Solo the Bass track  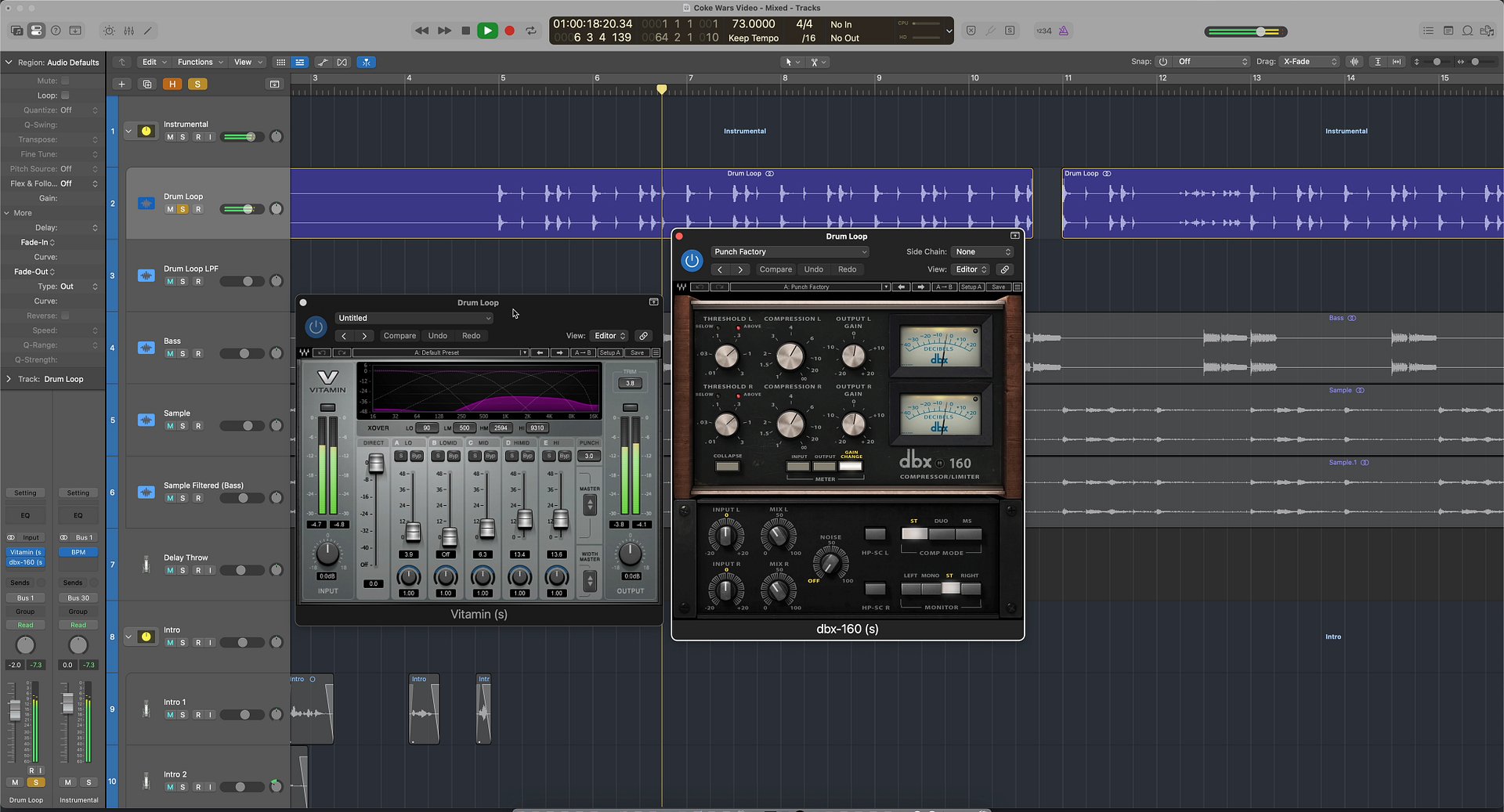click(x=183, y=354)
